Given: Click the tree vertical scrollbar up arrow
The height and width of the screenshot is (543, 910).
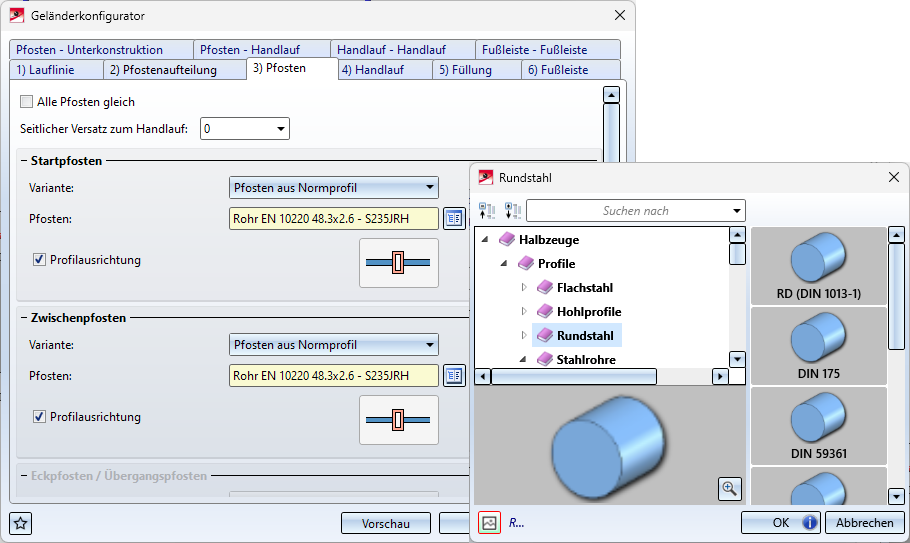Looking at the screenshot, I should tap(737, 235).
